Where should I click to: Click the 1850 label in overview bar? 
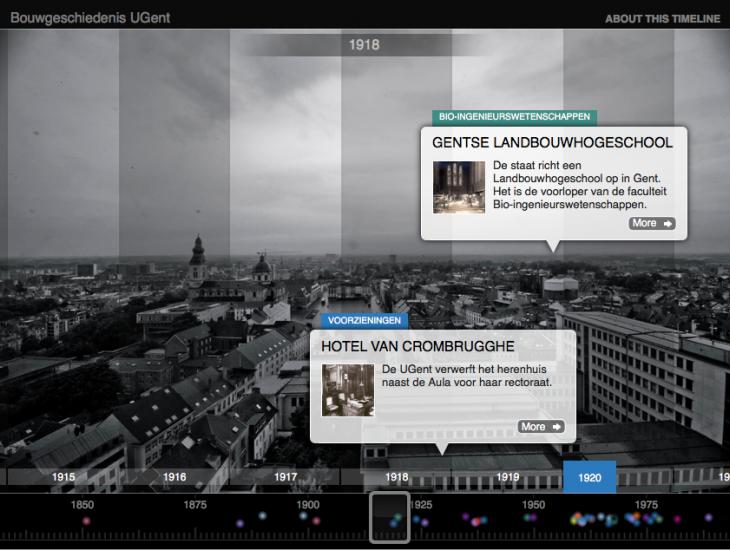[82, 505]
